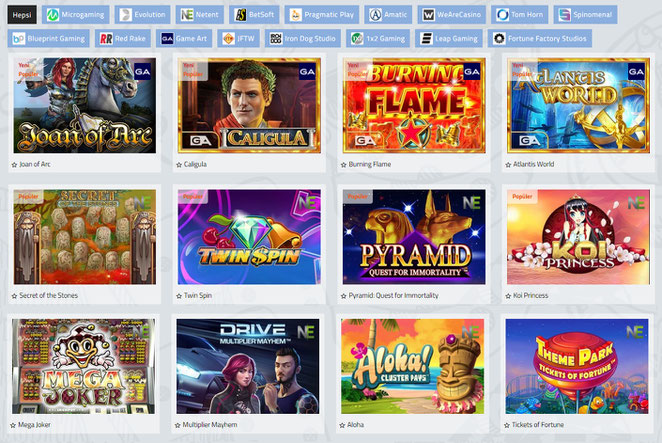Show Amatic provider games
The width and height of the screenshot is (662, 443).
pos(388,15)
